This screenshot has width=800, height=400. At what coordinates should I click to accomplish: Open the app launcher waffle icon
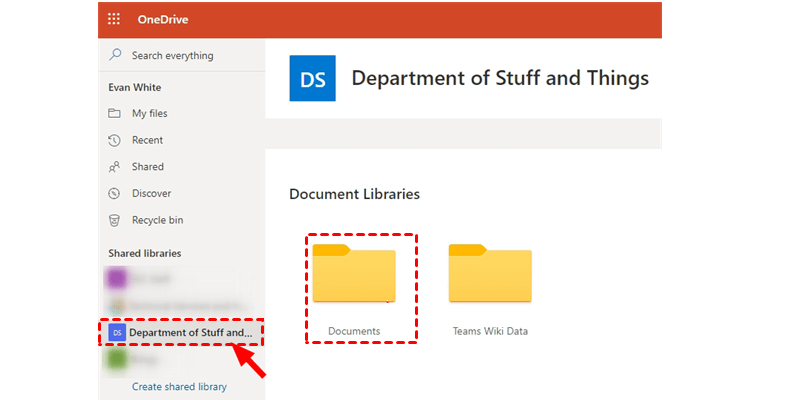114,19
